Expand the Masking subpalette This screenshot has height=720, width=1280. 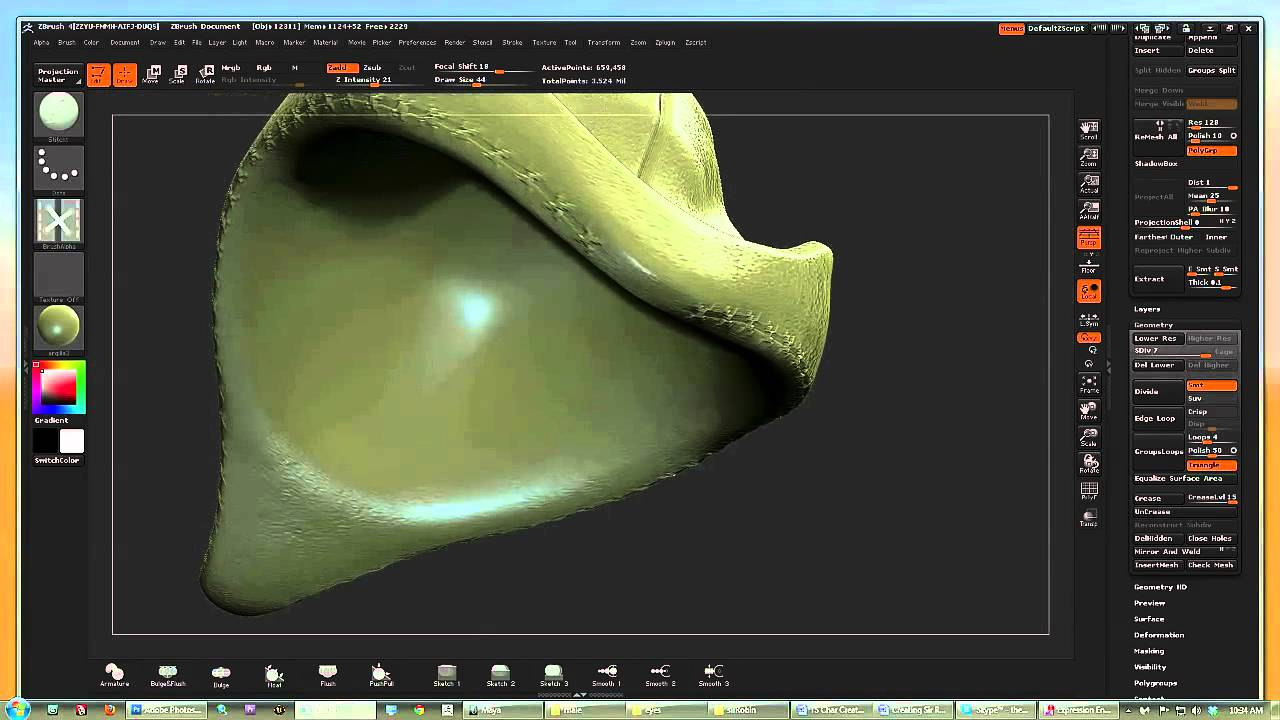[x=1149, y=651]
